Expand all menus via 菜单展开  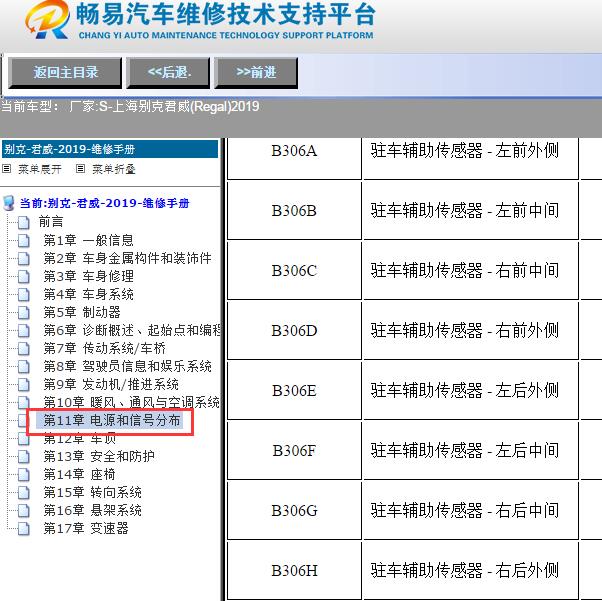[40, 169]
